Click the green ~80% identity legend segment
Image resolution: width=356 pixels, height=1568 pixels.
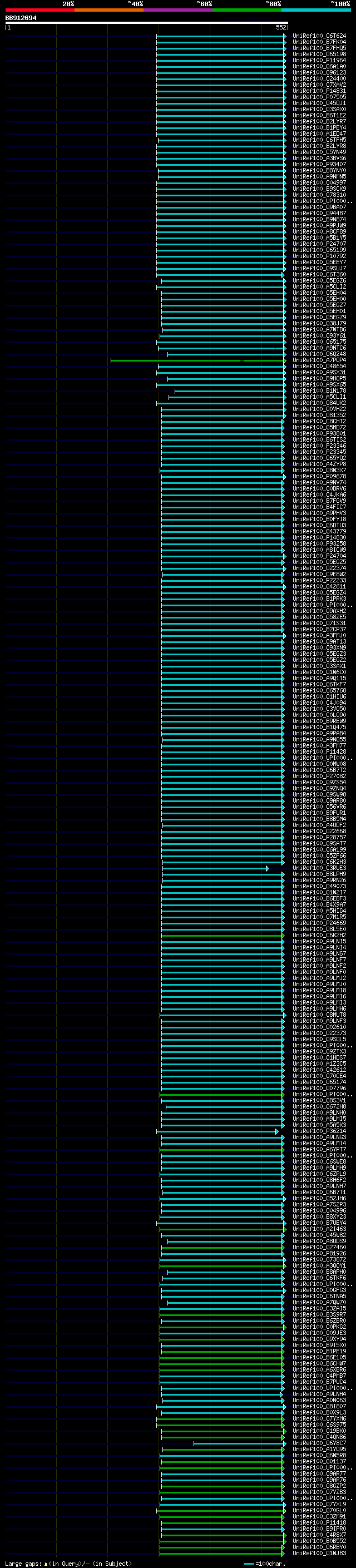(247, 10)
